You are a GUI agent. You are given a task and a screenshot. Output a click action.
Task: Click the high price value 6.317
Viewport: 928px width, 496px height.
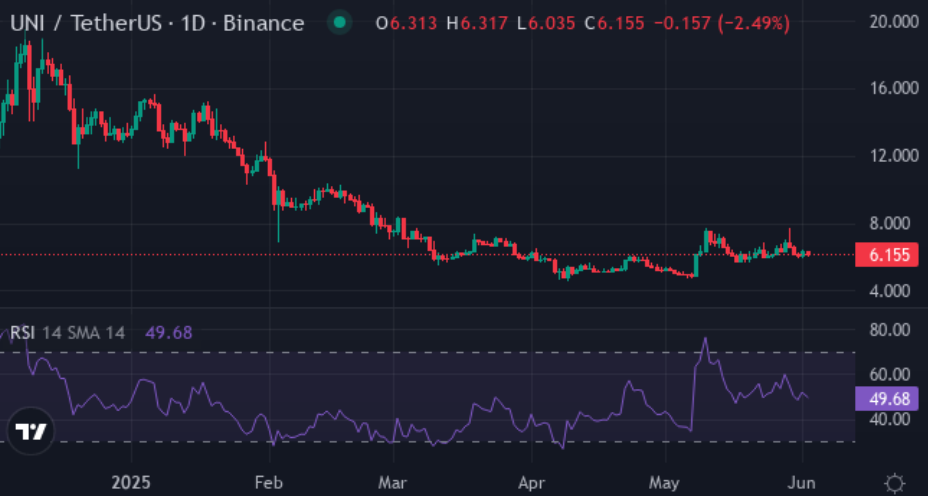click(484, 24)
